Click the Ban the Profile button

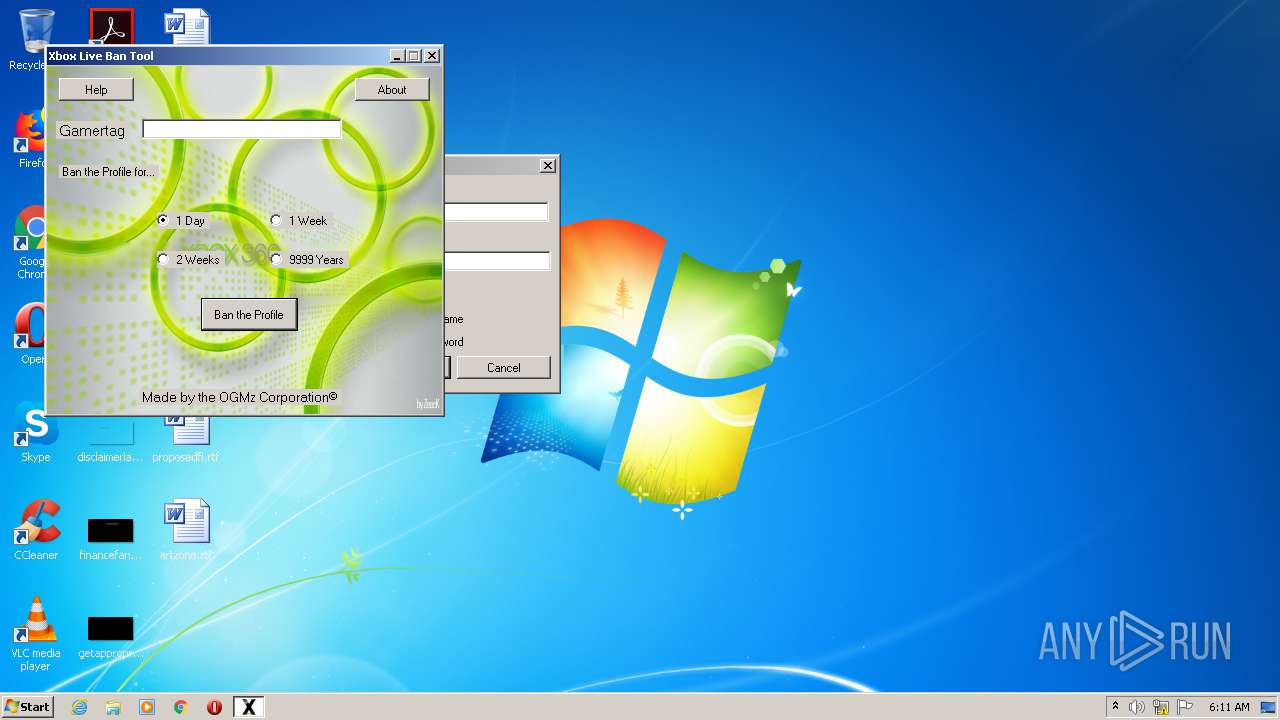tap(249, 315)
